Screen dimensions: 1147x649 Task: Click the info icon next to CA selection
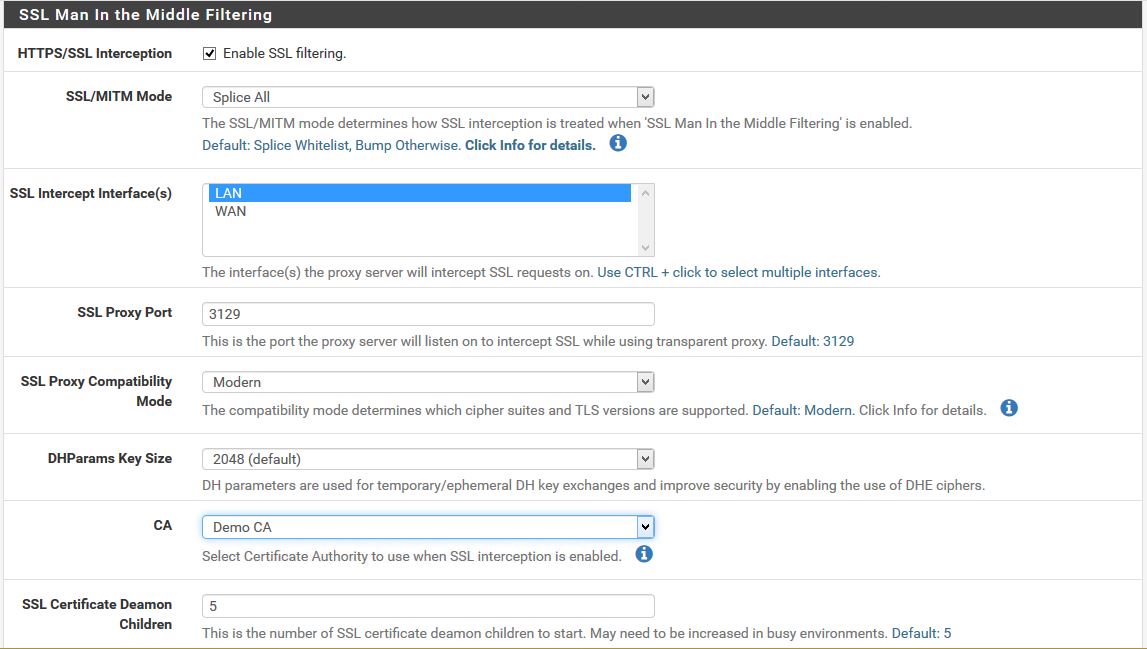(x=645, y=555)
